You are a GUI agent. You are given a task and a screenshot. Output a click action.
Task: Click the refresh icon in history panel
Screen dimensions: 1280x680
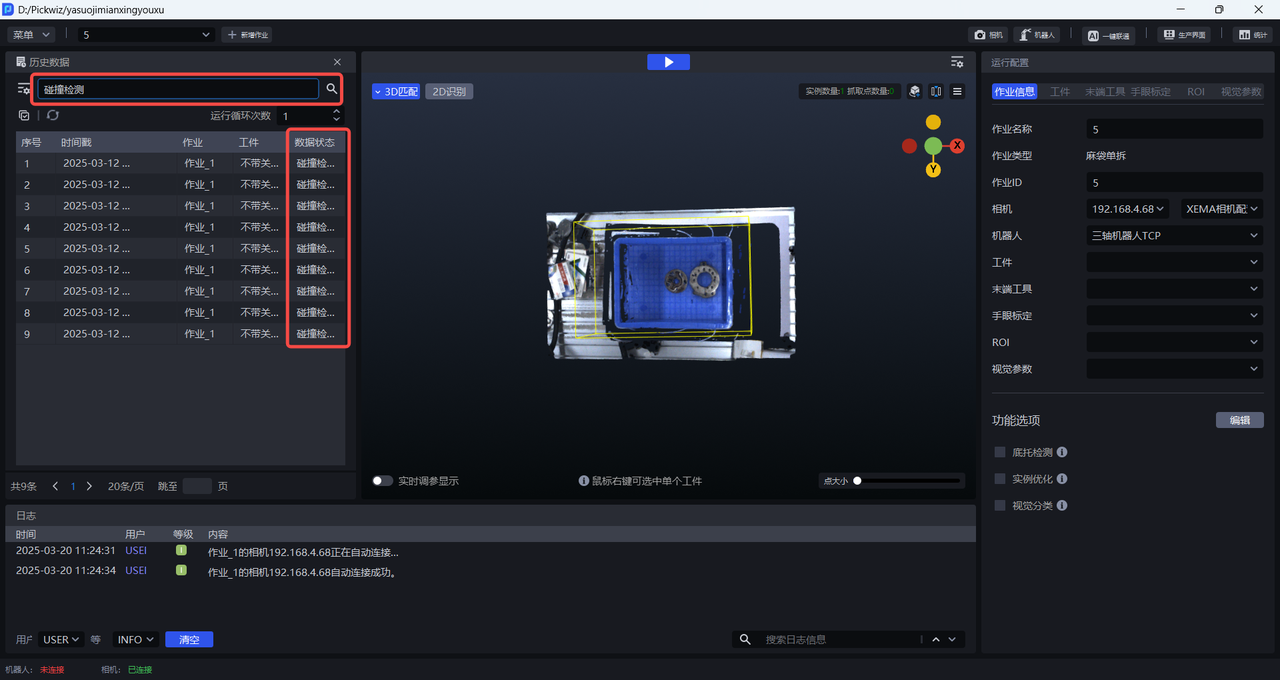[53, 116]
